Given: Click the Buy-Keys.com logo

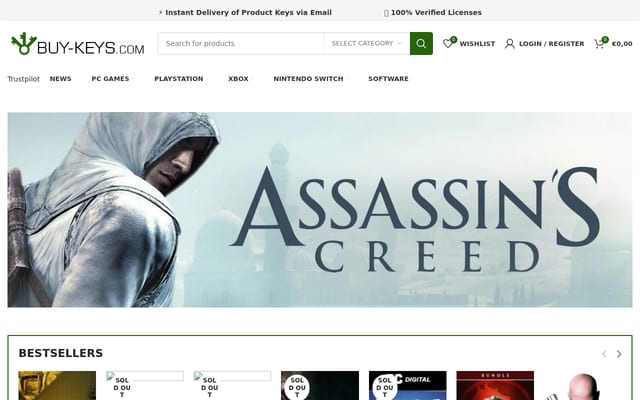Looking at the screenshot, I should tap(78, 44).
